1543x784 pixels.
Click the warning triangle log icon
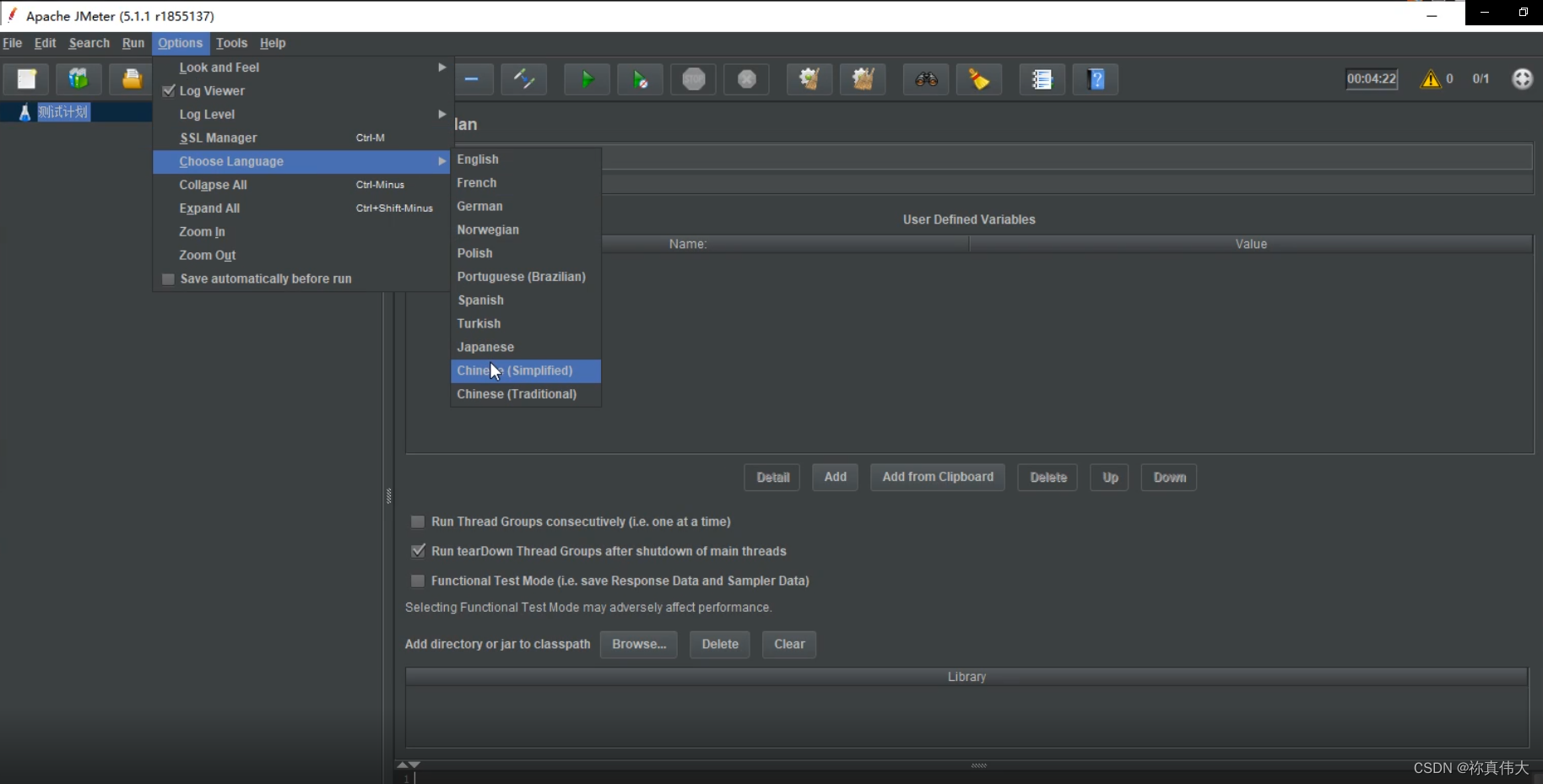point(1430,78)
